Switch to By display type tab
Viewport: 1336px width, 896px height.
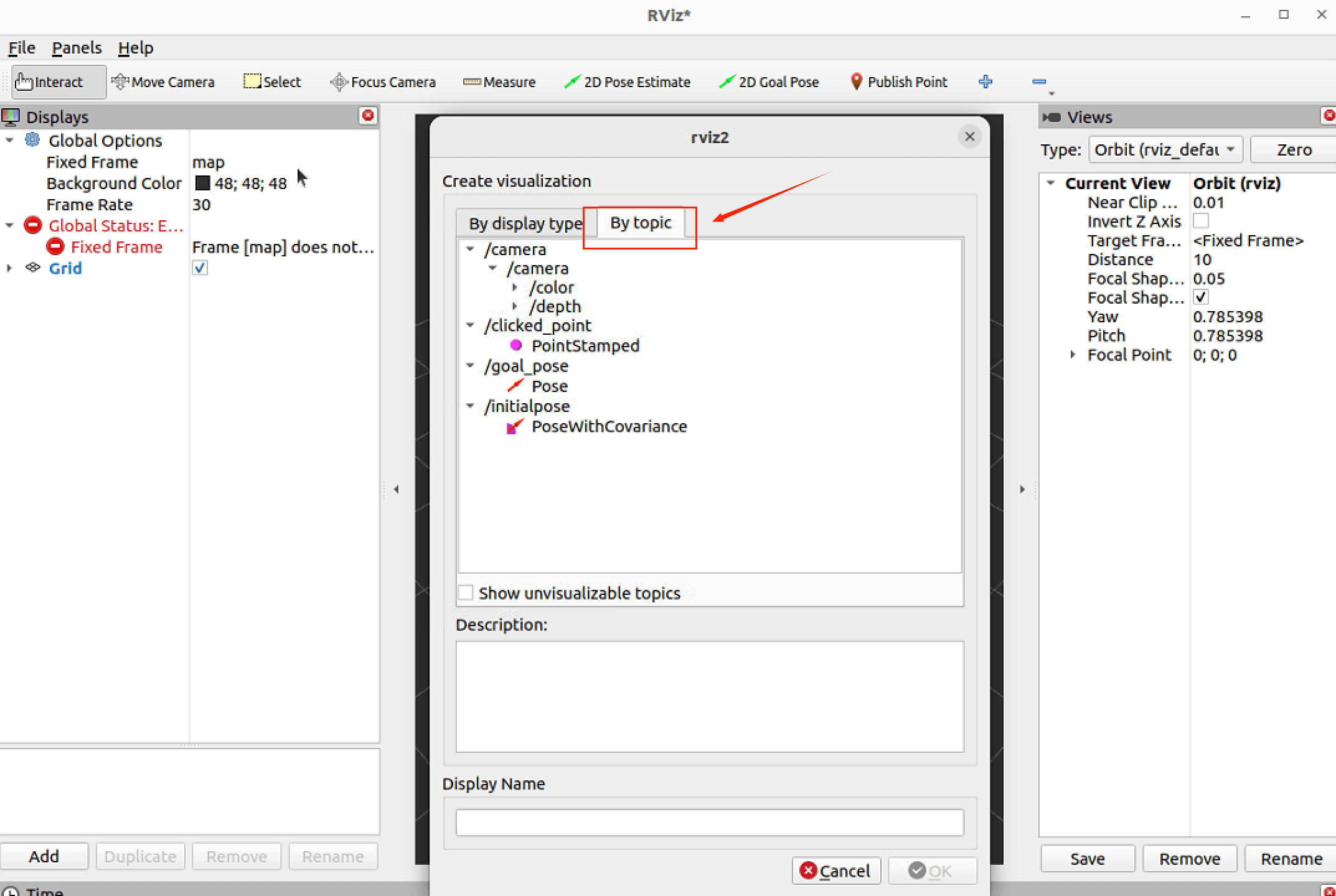(525, 223)
